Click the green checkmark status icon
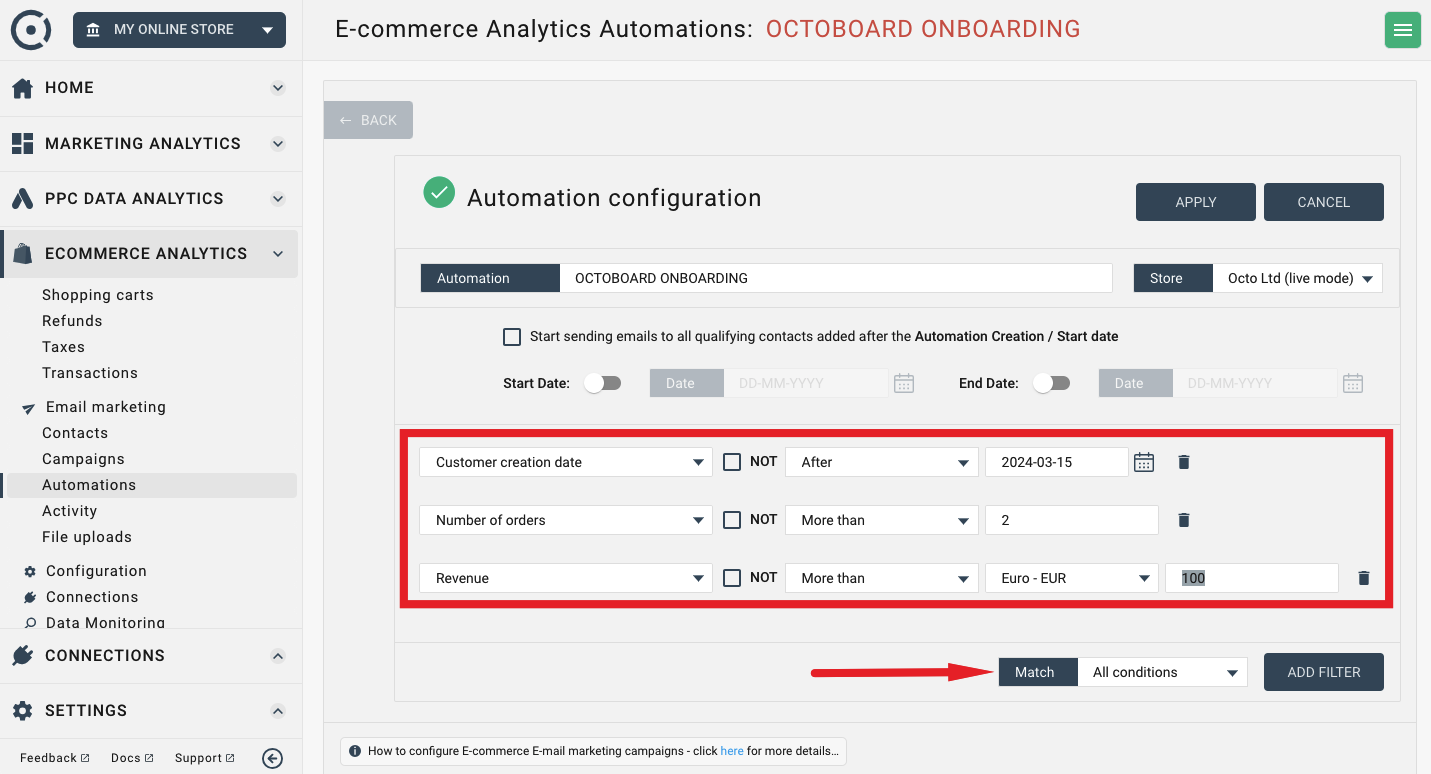Image resolution: width=1431 pixels, height=774 pixels. point(439,192)
